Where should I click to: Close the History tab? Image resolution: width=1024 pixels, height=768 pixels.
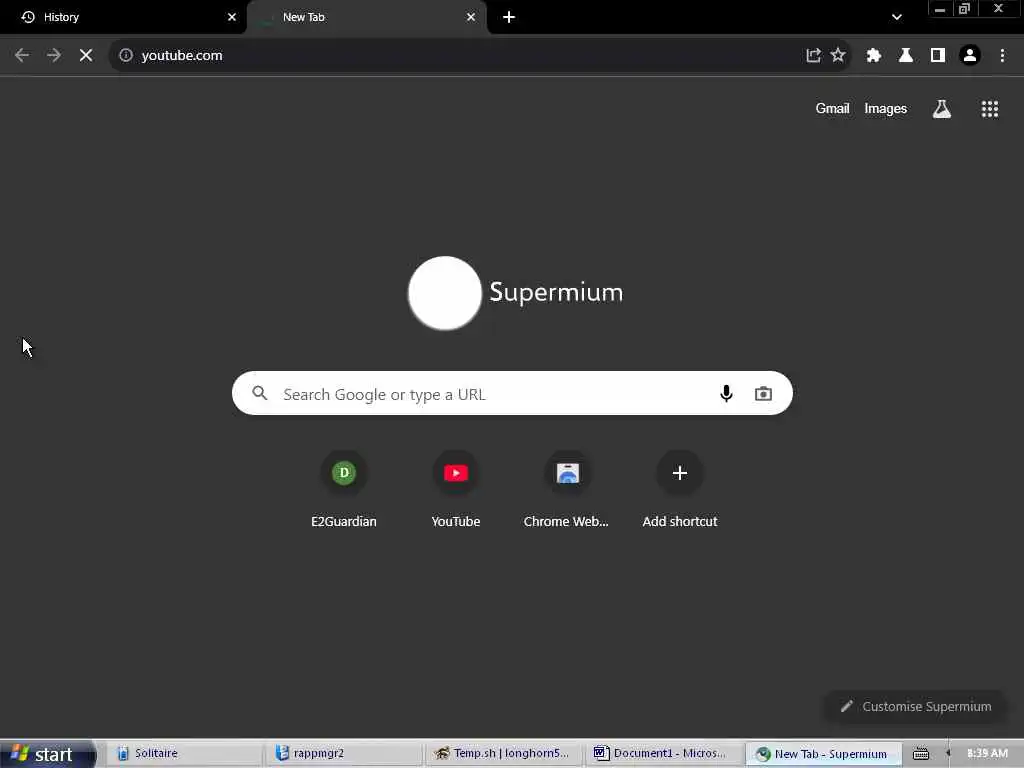point(232,17)
